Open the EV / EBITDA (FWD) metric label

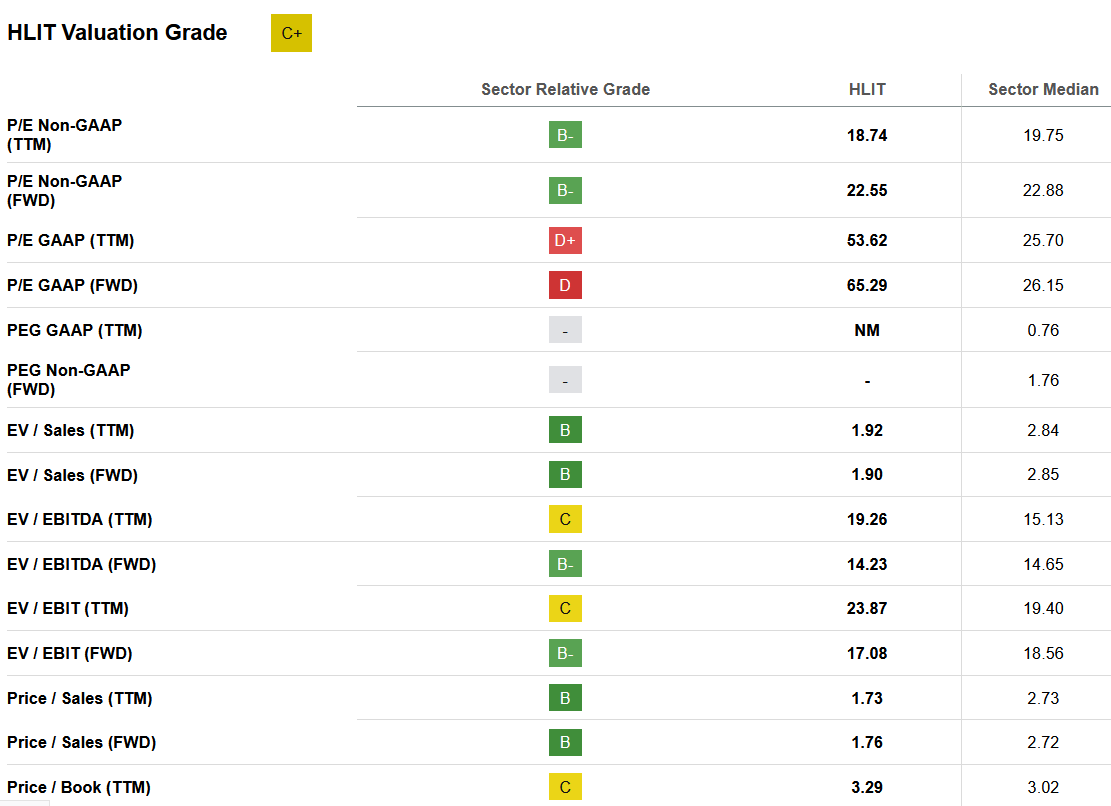pyautogui.click(x=81, y=564)
